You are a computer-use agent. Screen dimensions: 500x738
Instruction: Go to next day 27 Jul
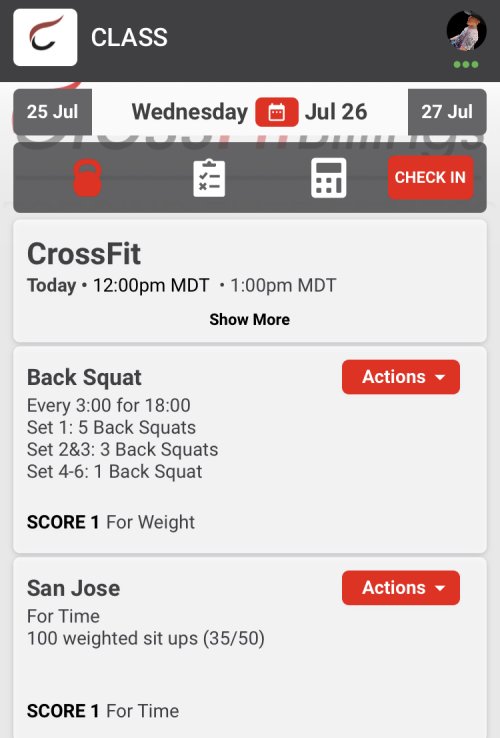pyautogui.click(x=447, y=112)
